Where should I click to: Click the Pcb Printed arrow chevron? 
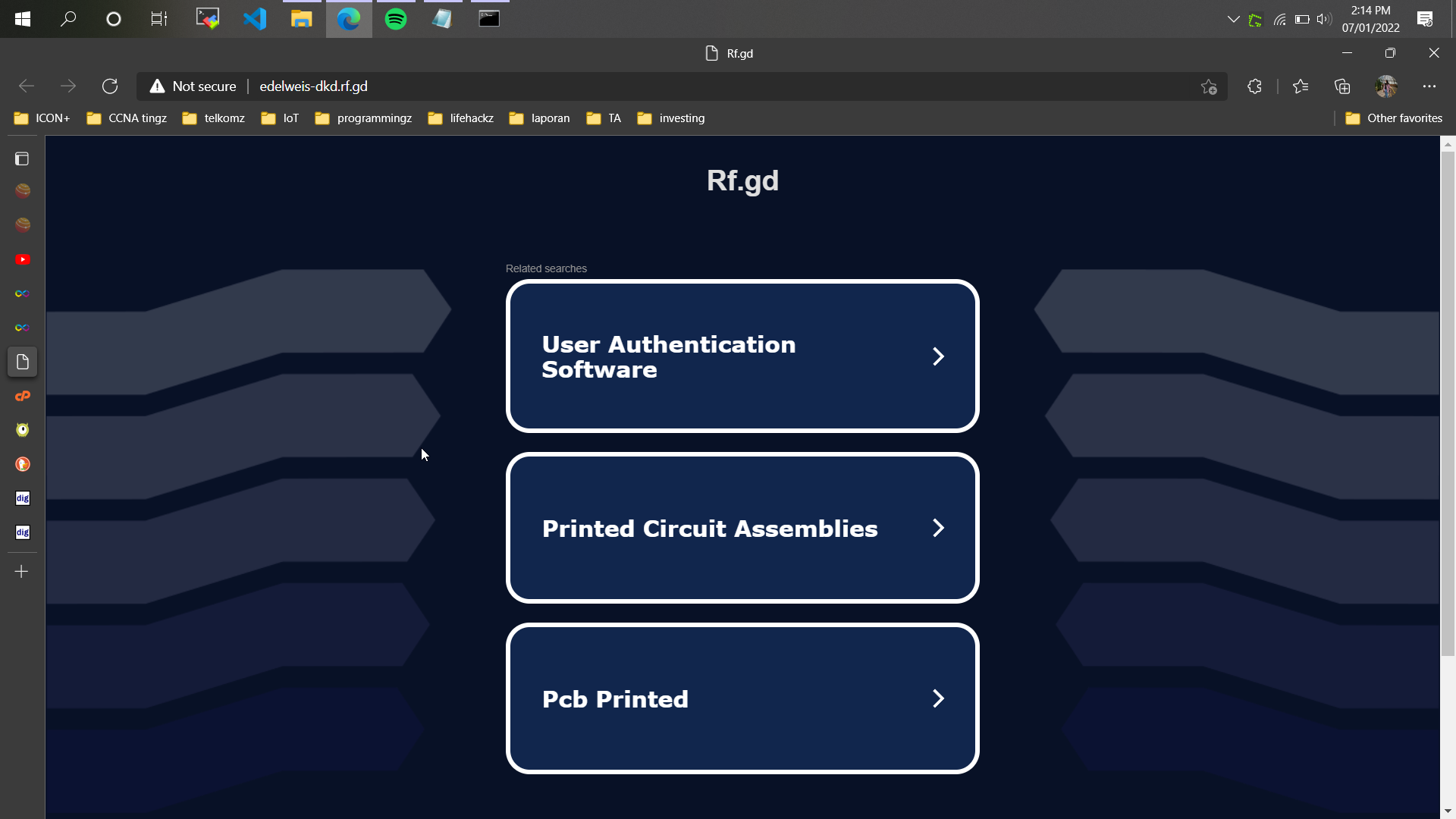point(938,699)
